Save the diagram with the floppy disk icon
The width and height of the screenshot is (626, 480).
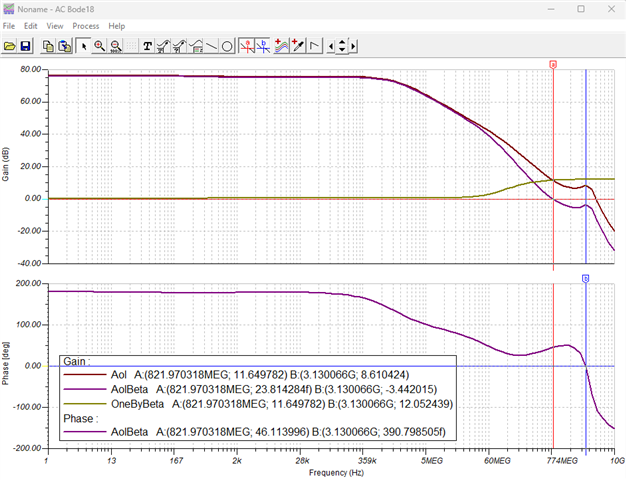(x=26, y=46)
